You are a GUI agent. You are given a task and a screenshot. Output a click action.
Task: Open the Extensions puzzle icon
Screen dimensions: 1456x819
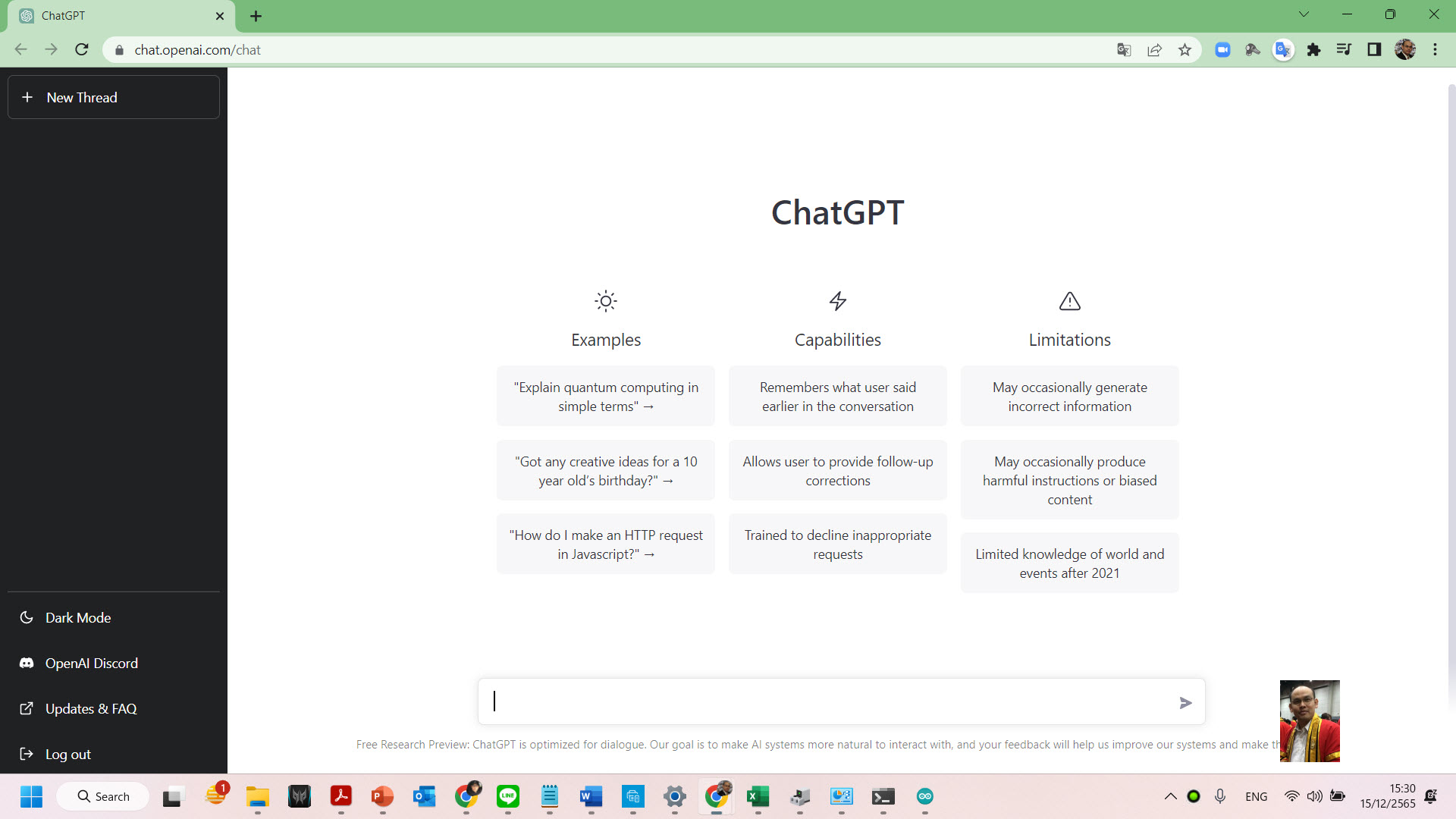(x=1313, y=50)
